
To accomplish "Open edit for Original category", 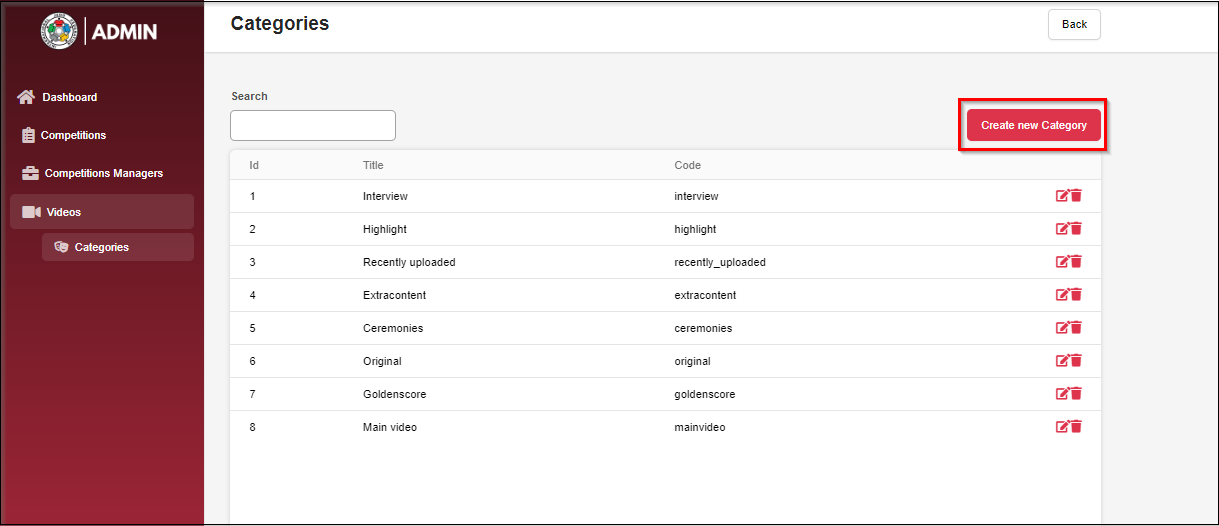I will coord(1062,361).
